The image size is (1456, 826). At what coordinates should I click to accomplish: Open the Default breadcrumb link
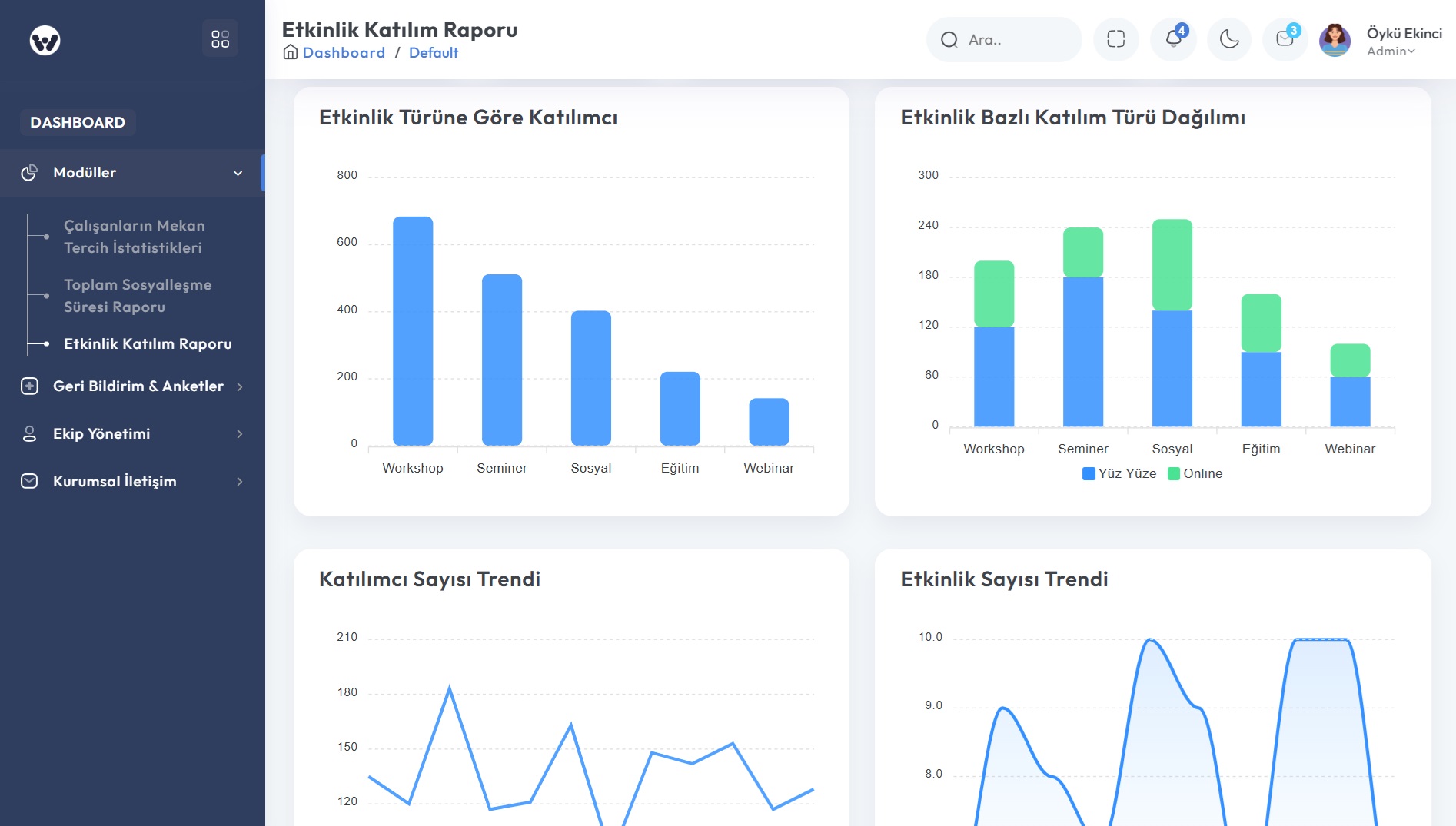tap(434, 52)
